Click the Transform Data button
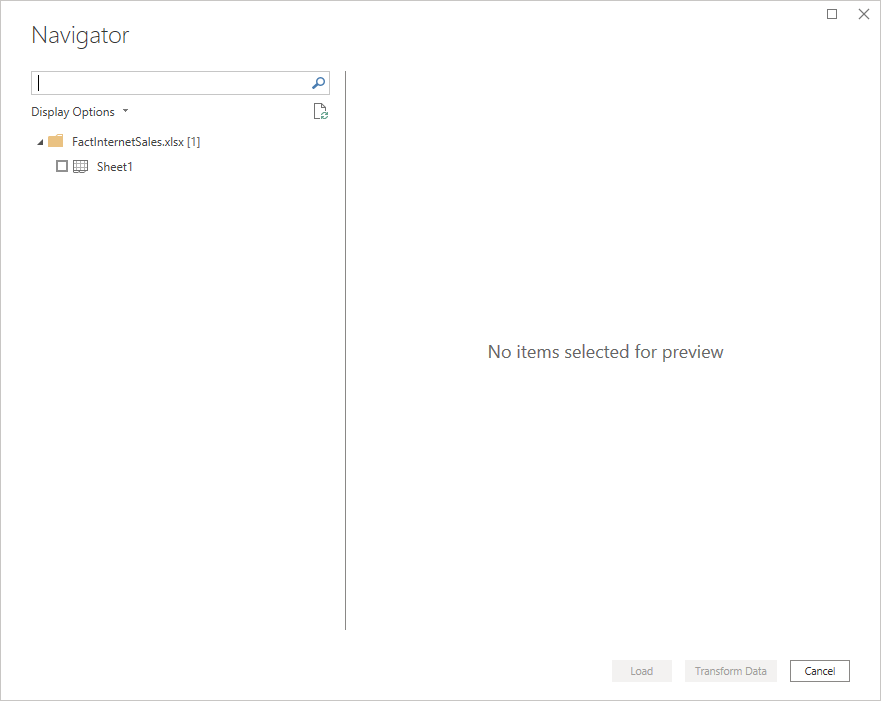This screenshot has width=881, height=701. (730, 670)
